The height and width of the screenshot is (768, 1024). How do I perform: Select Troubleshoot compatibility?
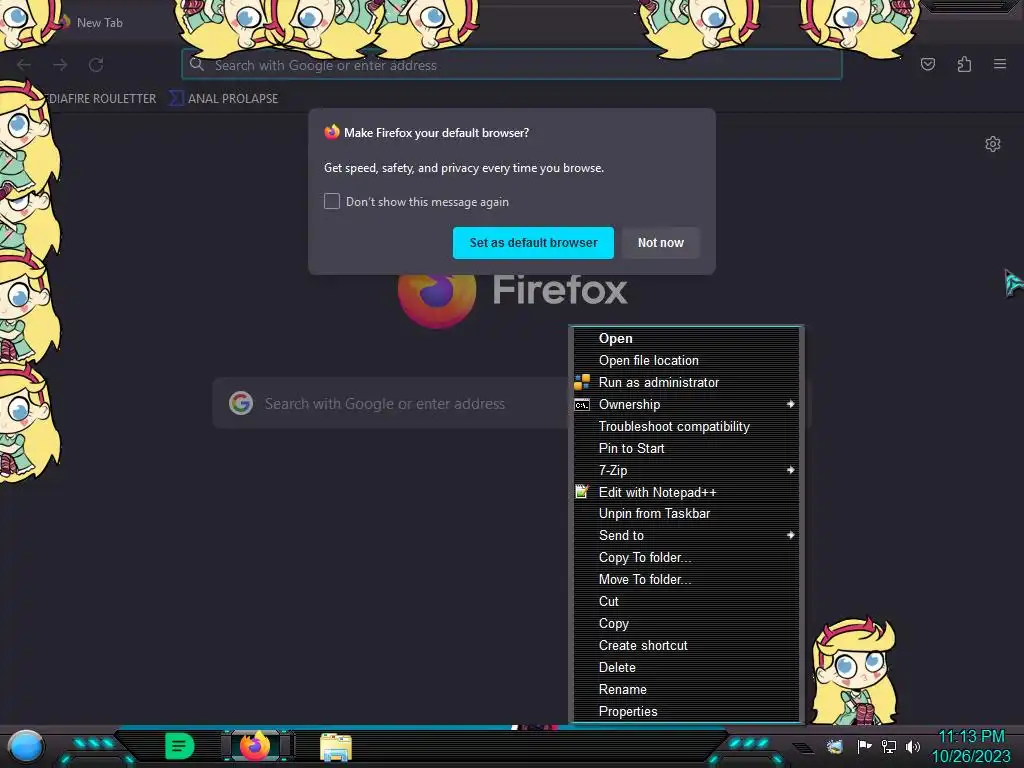tap(686, 426)
